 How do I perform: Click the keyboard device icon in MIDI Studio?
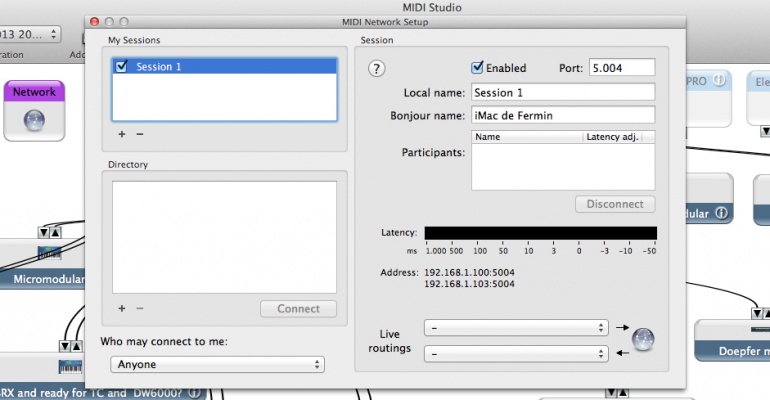point(71,367)
